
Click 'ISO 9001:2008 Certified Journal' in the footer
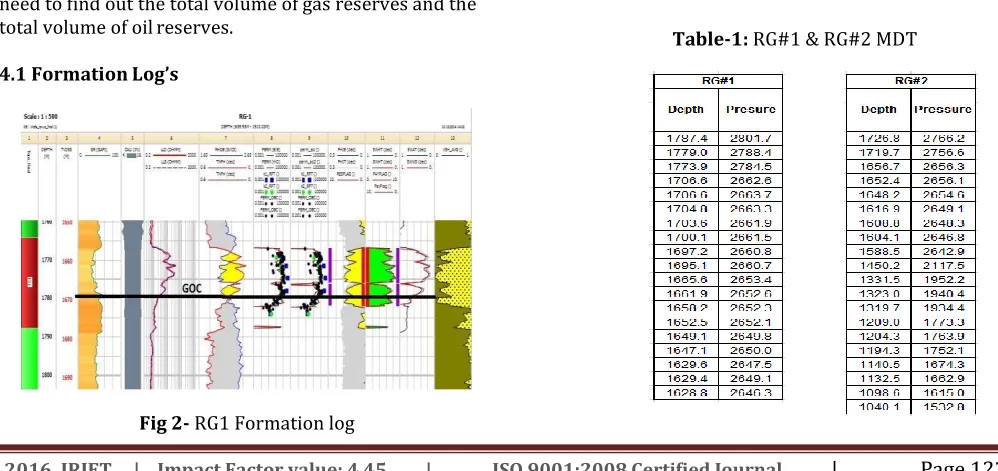click(x=636, y=466)
